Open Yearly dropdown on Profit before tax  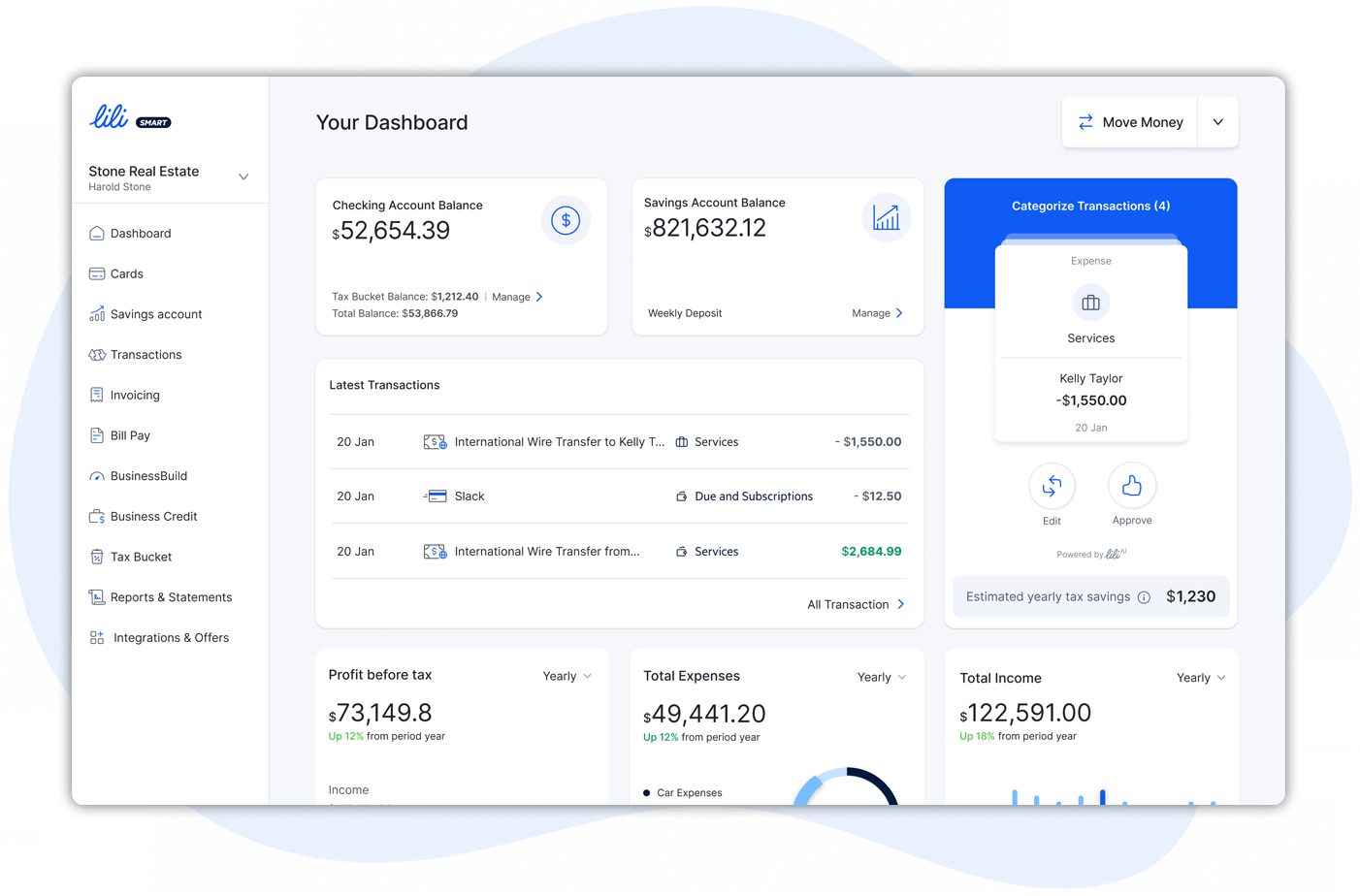(x=567, y=676)
